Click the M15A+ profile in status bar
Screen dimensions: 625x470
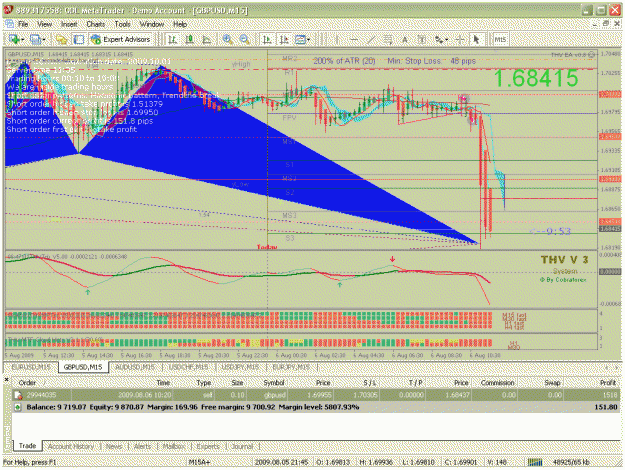point(200,462)
